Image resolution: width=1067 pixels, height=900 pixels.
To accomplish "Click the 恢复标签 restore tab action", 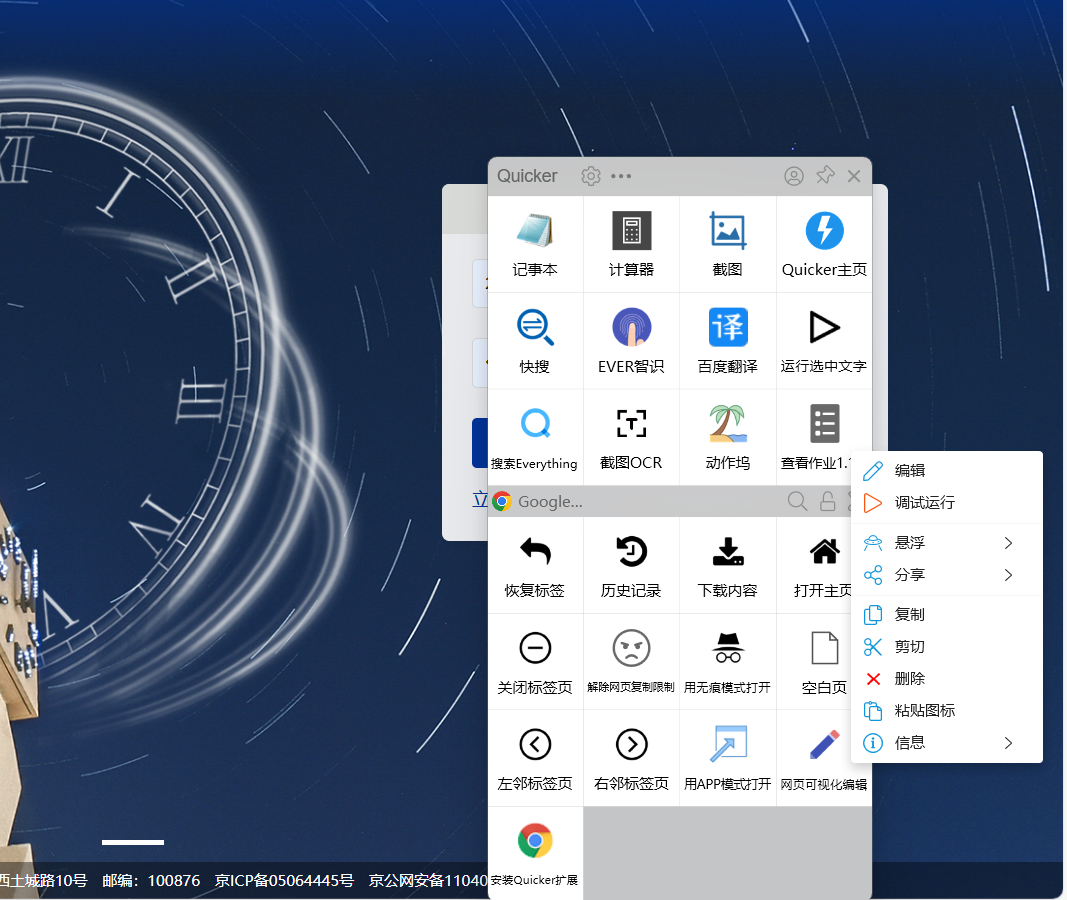I will (535, 565).
